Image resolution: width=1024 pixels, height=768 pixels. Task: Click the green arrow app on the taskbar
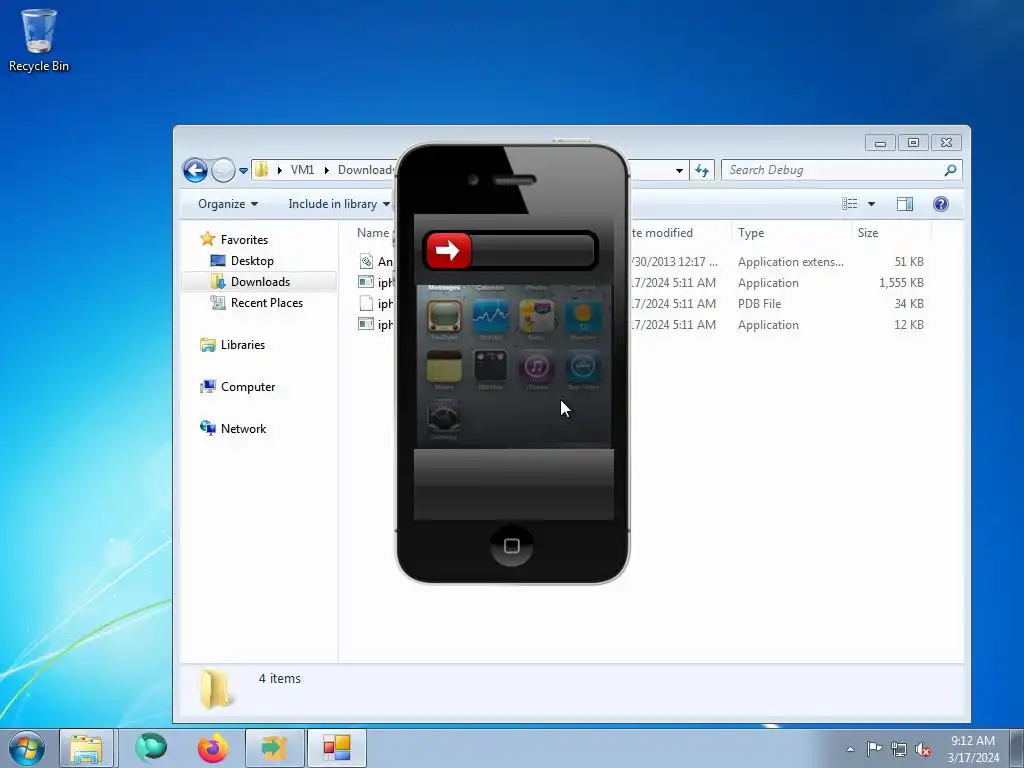tap(274, 748)
